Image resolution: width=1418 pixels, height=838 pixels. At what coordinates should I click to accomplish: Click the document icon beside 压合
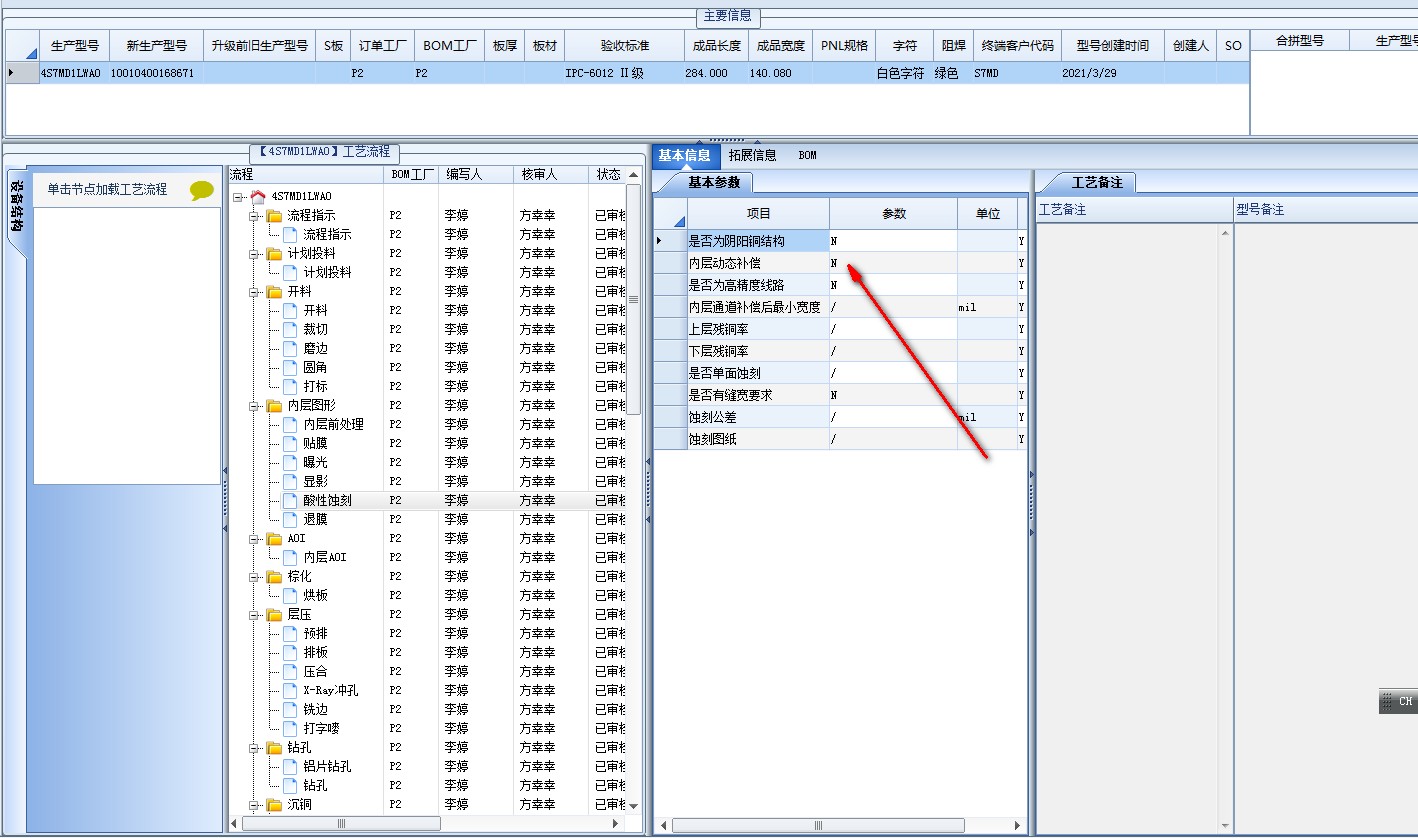point(290,671)
